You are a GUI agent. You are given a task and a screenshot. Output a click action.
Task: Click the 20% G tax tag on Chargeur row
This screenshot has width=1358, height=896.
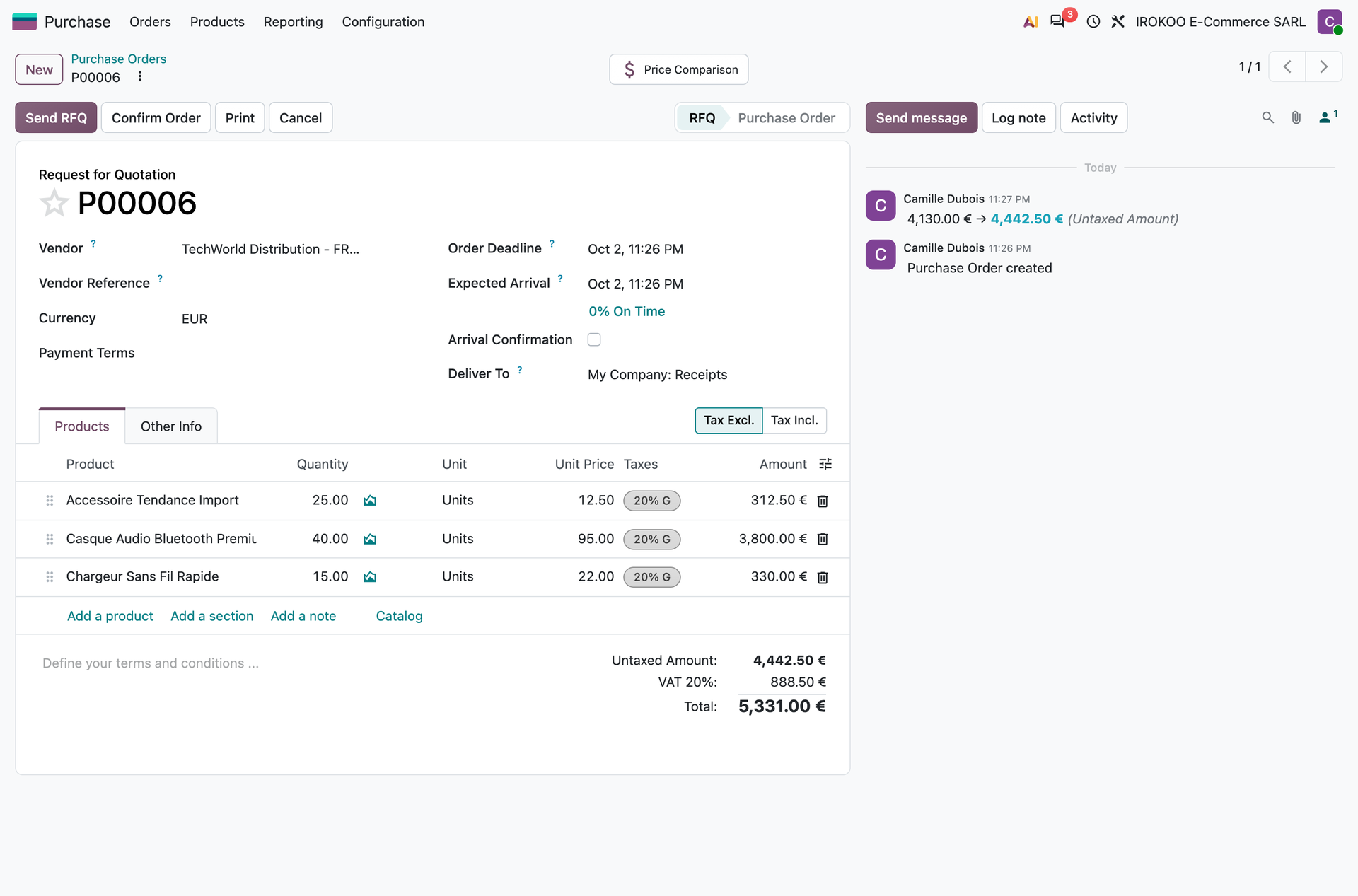point(652,577)
